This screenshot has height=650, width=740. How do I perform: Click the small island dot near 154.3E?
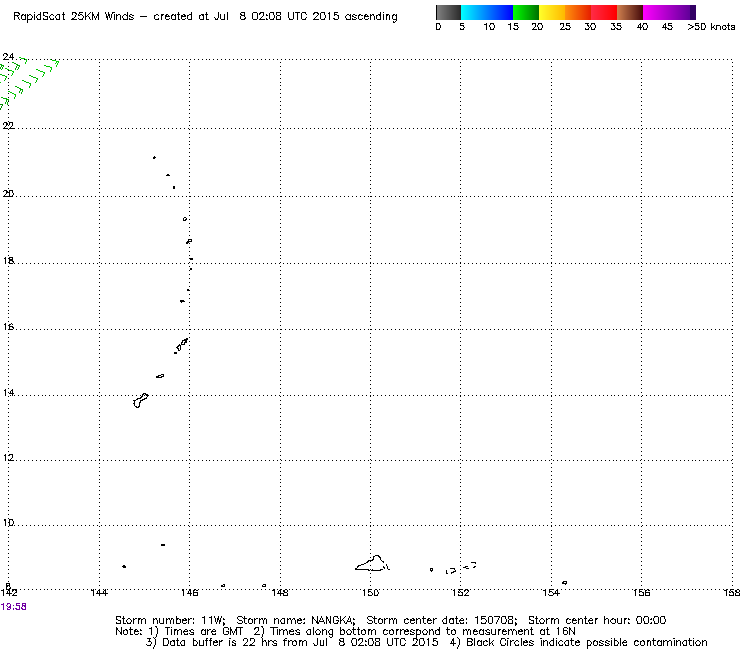564,583
